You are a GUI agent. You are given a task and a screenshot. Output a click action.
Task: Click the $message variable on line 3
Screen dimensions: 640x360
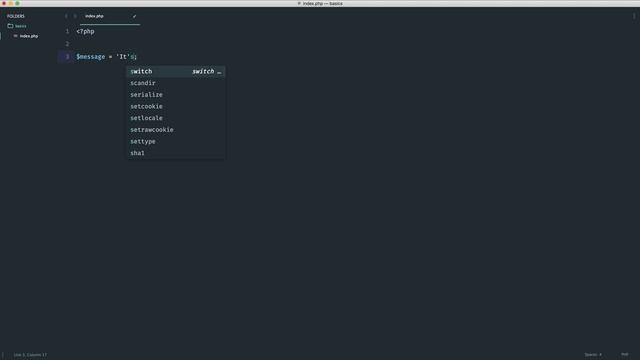pyautogui.click(x=91, y=57)
